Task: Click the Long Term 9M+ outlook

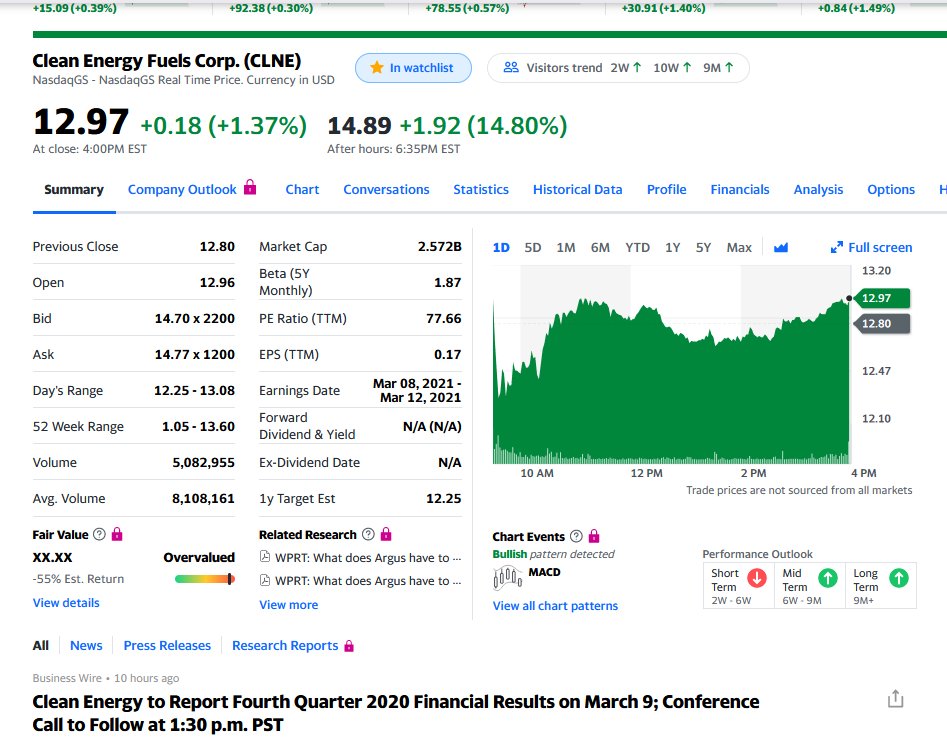Action: (881, 585)
